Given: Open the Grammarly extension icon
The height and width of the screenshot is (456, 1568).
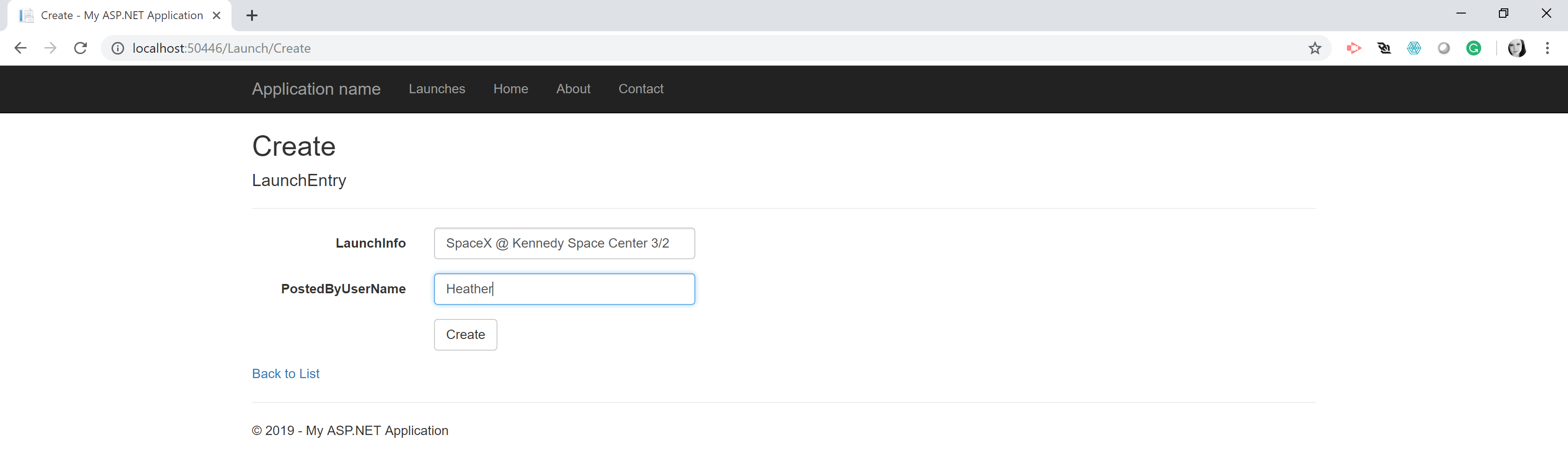Looking at the screenshot, I should click(1474, 48).
